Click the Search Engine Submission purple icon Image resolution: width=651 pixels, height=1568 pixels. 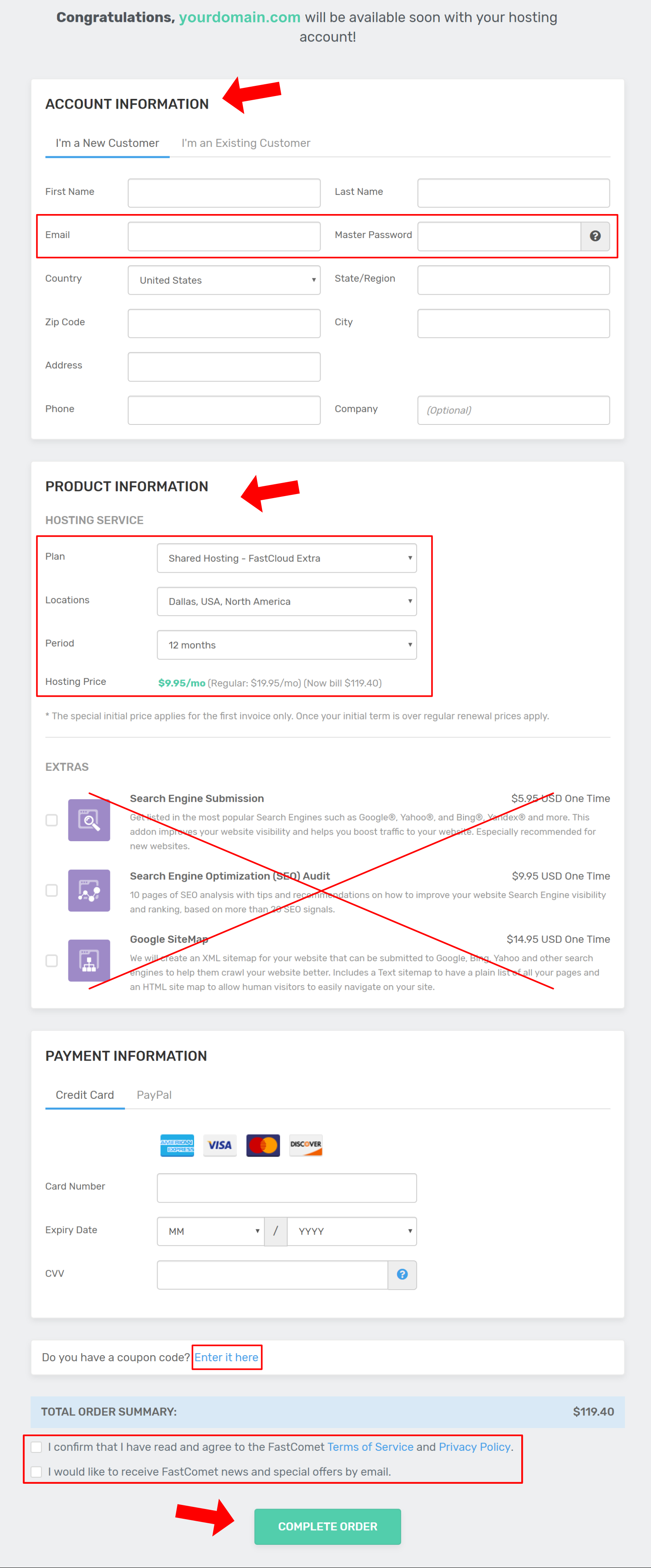[89, 820]
